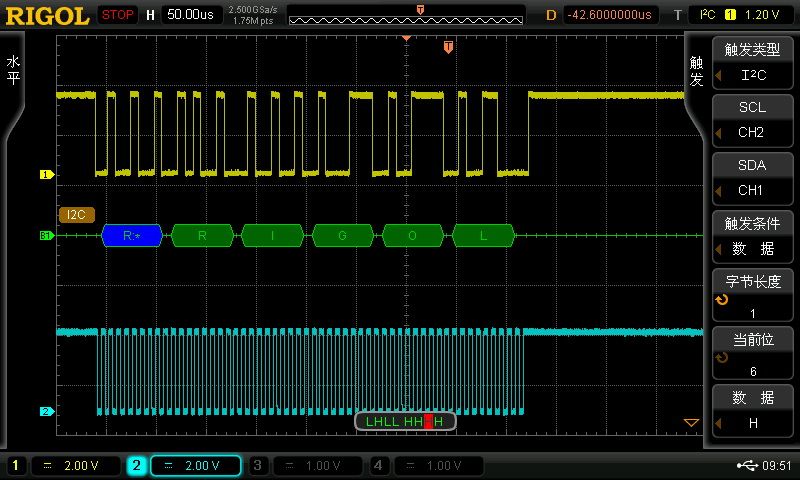Click the cyan channel 2 ground marker
Viewport: 800px width, 480px height.
coord(45,411)
